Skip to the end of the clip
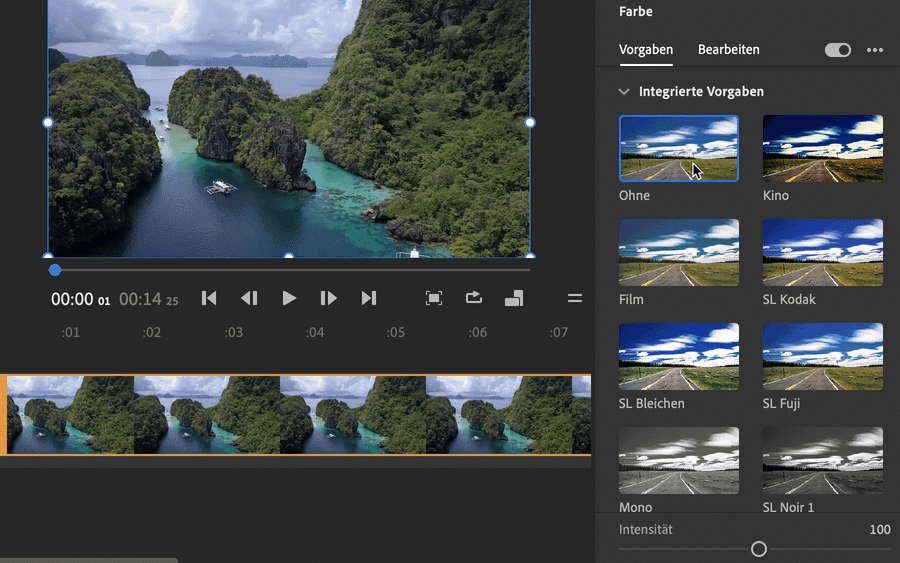The image size is (900, 563). click(x=369, y=298)
